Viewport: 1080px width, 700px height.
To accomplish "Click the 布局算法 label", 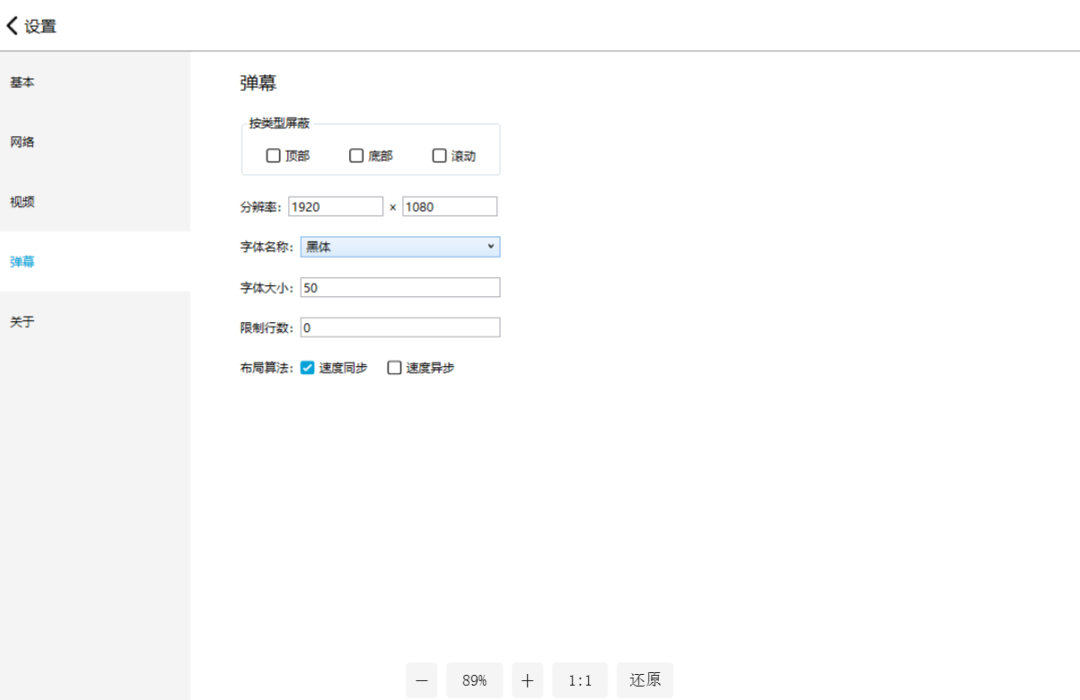I will click(x=267, y=368).
